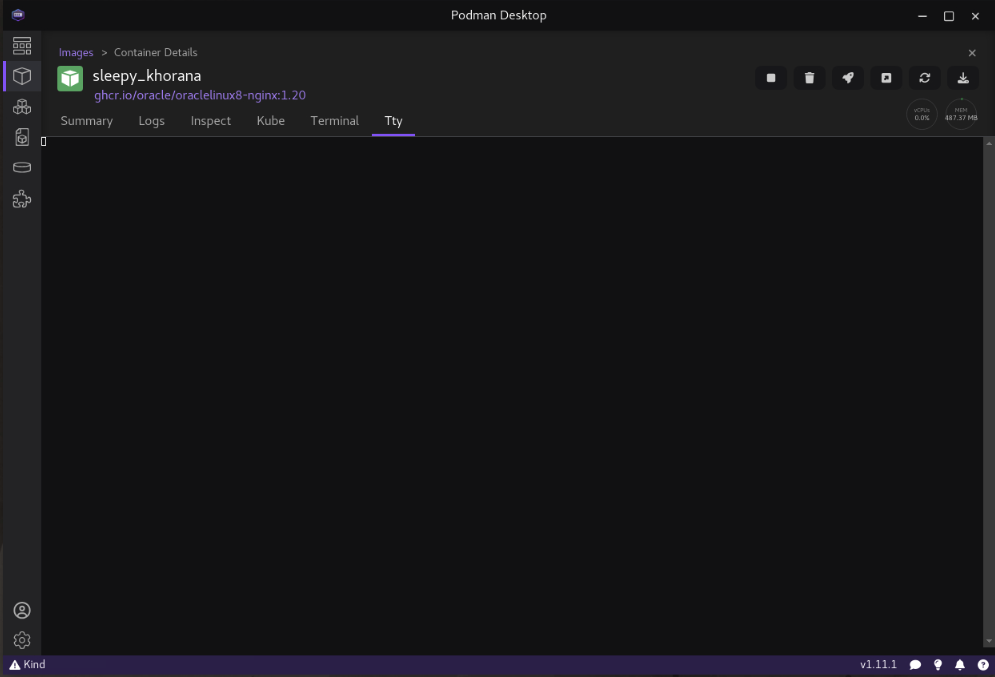
Task: Open Pods in the sidebar
Action: click(22, 107)
